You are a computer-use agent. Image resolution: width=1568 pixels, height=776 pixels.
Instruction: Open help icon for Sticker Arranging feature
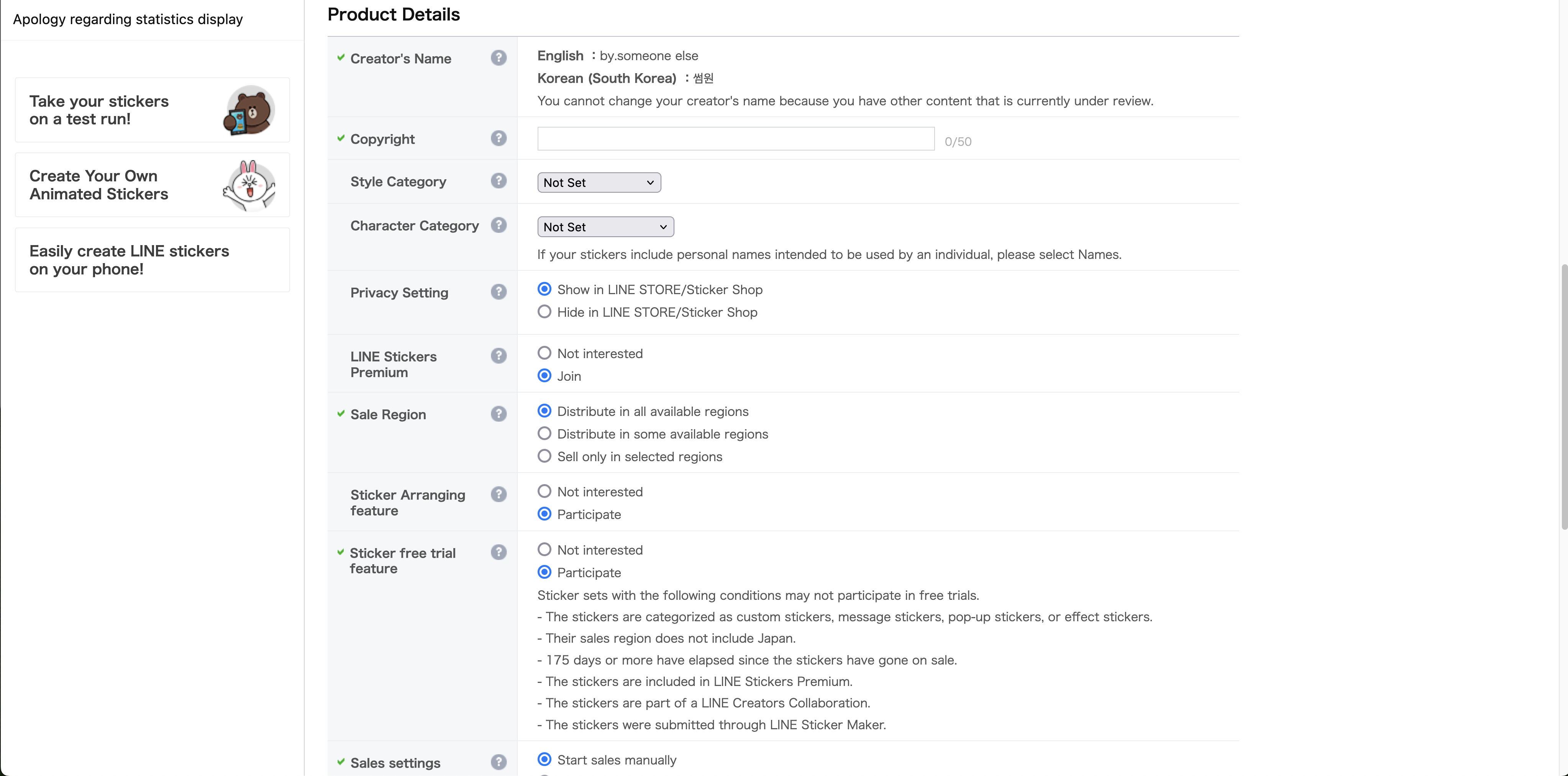coord(499,494)
